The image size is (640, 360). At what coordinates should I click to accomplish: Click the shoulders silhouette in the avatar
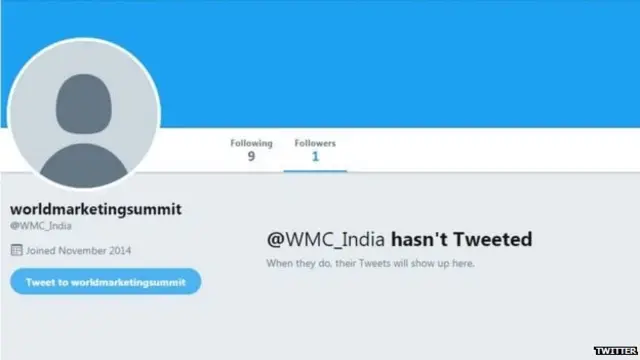tap(84, 166)
